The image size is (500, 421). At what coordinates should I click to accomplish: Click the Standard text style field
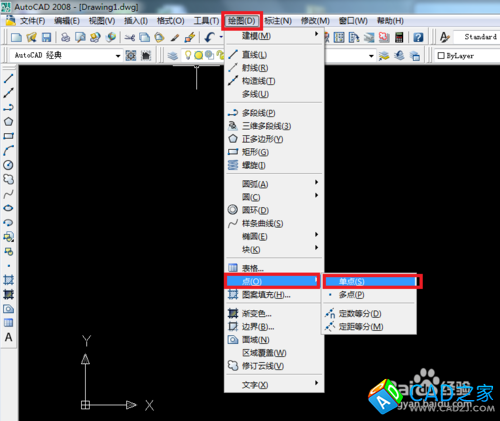pyautogui.click(x=477, y=37)
